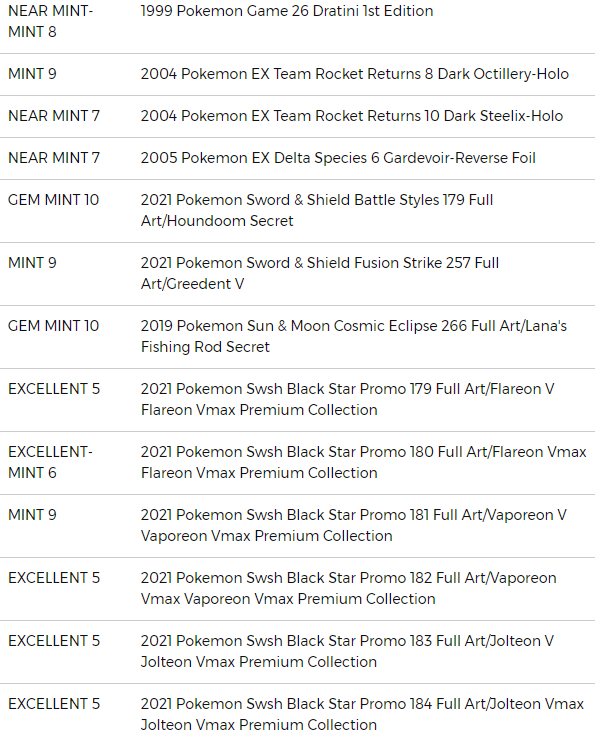Select the 1999 Dratini 1st Edition entry
Image resolution: width=595 pixels, height=735 pixels.
(x=286, y=11)
